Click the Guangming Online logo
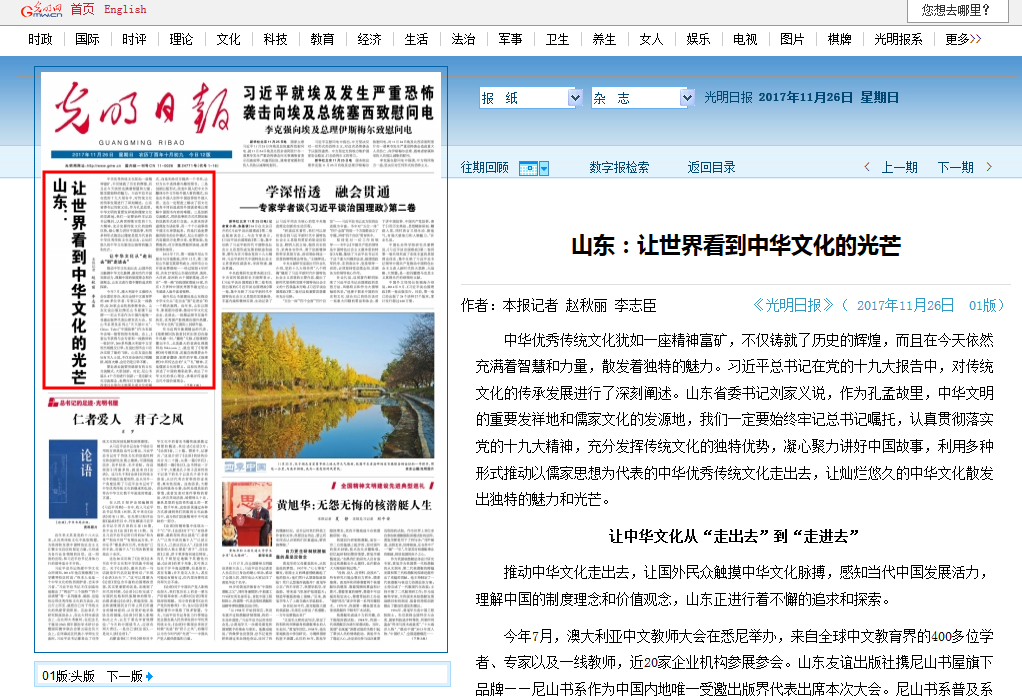Screen dimensions: 1022x700 pyautogui.click(x=33, y=10)
